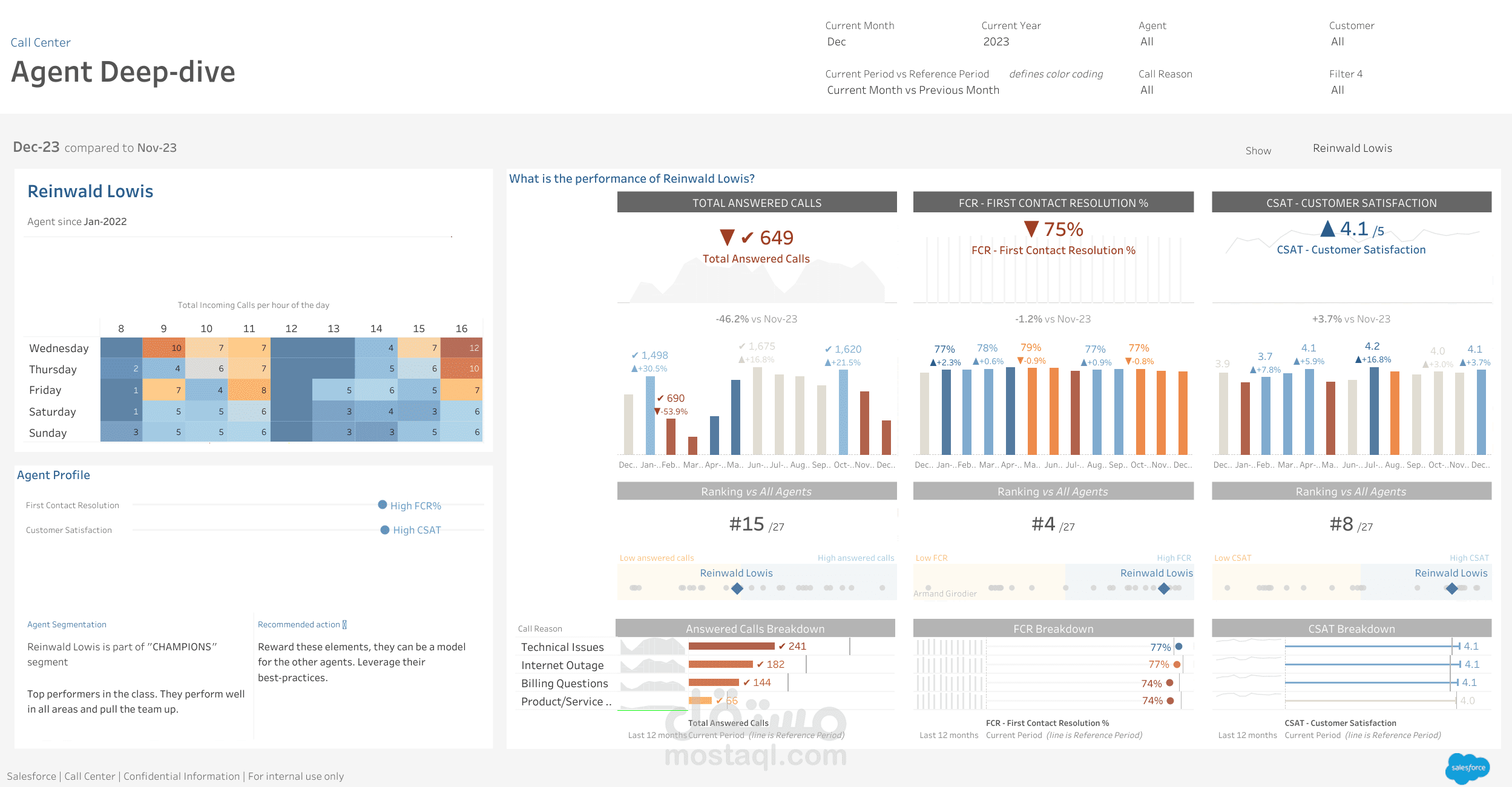
Task: Change the Current Month vs Previous Month selector
Action: click(913, 90)
